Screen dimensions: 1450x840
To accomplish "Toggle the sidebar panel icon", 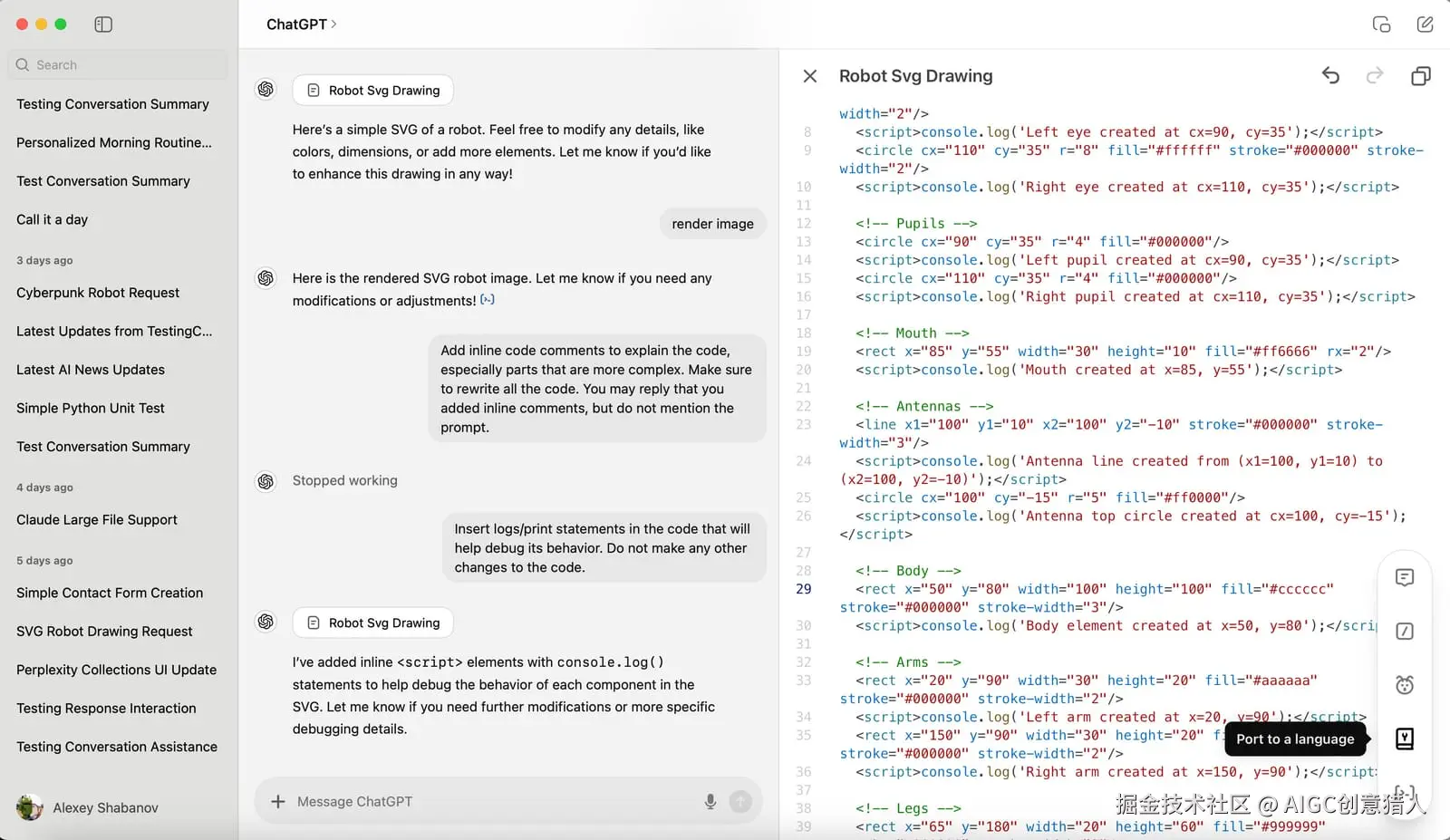I will 103,24.
